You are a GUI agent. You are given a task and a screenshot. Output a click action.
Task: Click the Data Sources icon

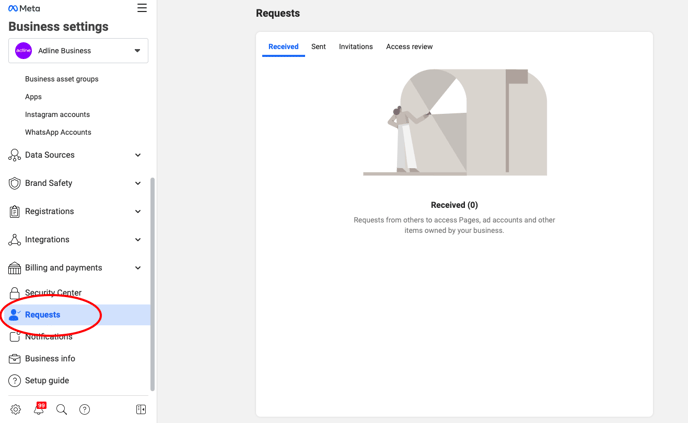coord(14,155)
